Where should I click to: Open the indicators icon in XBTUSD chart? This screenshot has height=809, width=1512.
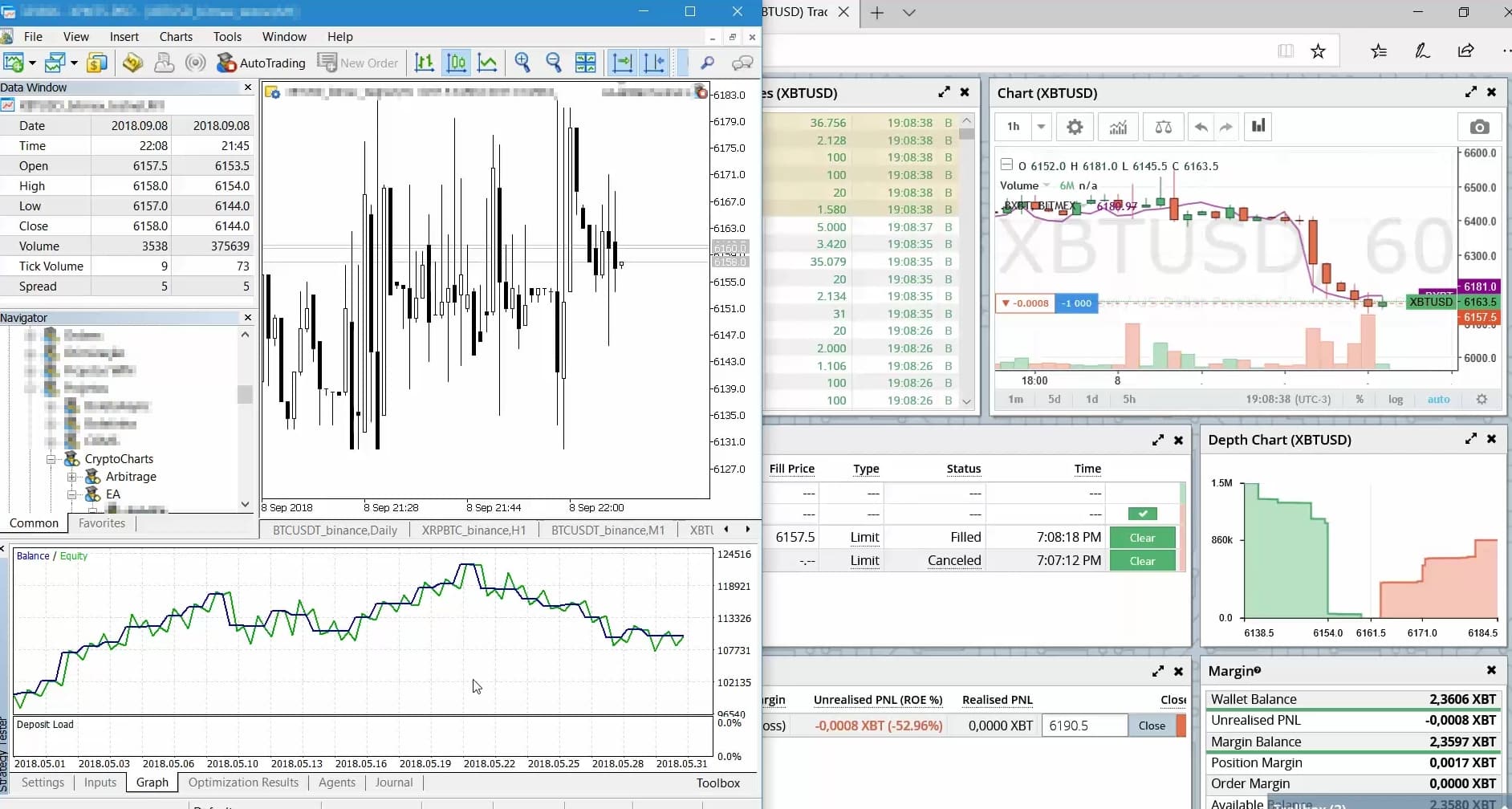pyautogui.click(x=1118, y=127)
